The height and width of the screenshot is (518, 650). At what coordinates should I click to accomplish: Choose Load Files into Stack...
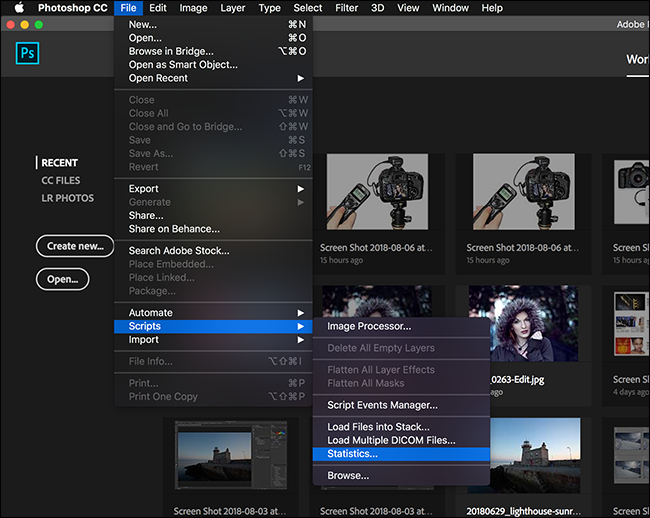tap(378, 427)
